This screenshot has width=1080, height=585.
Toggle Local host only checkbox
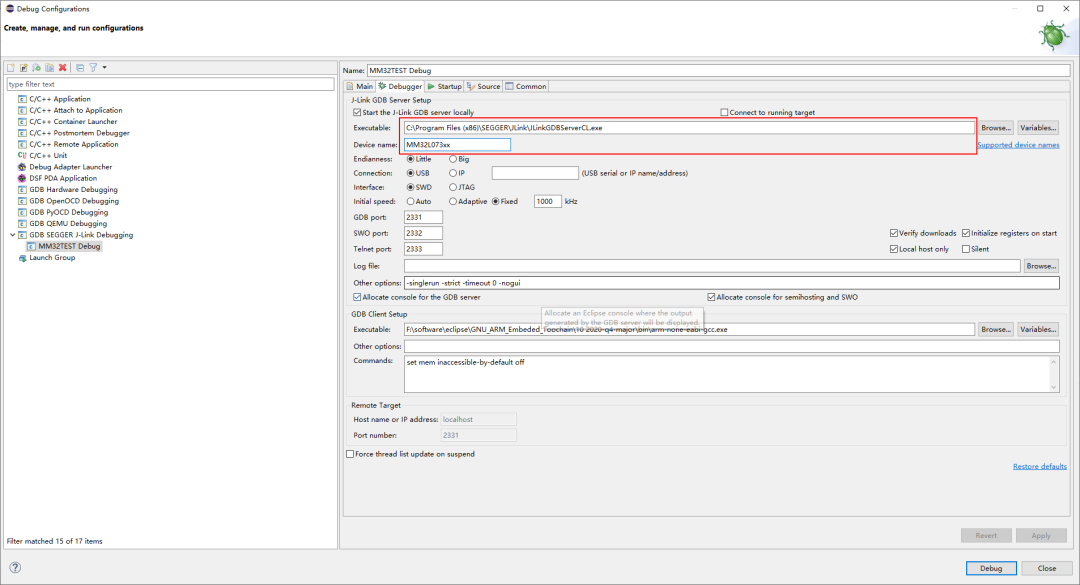(x=893, y=249)
